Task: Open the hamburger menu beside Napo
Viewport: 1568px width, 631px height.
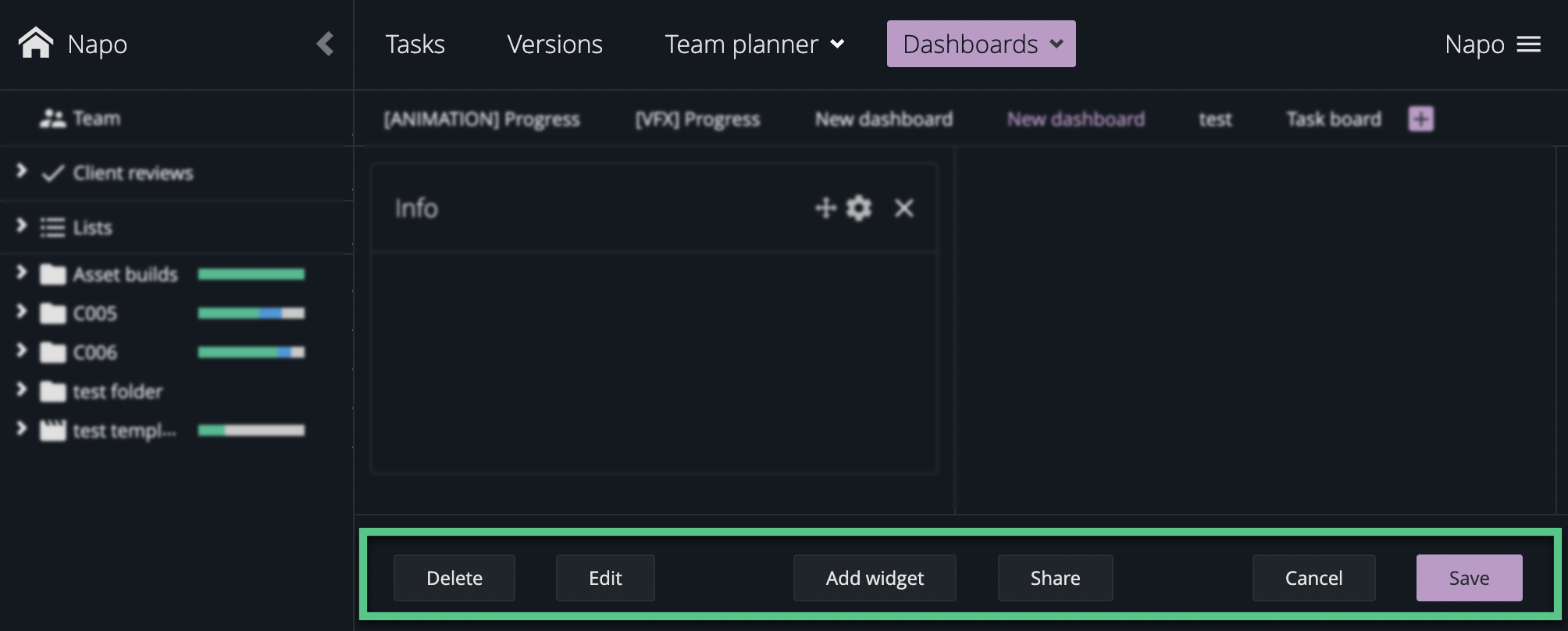Action: [x=1528, y=45]
